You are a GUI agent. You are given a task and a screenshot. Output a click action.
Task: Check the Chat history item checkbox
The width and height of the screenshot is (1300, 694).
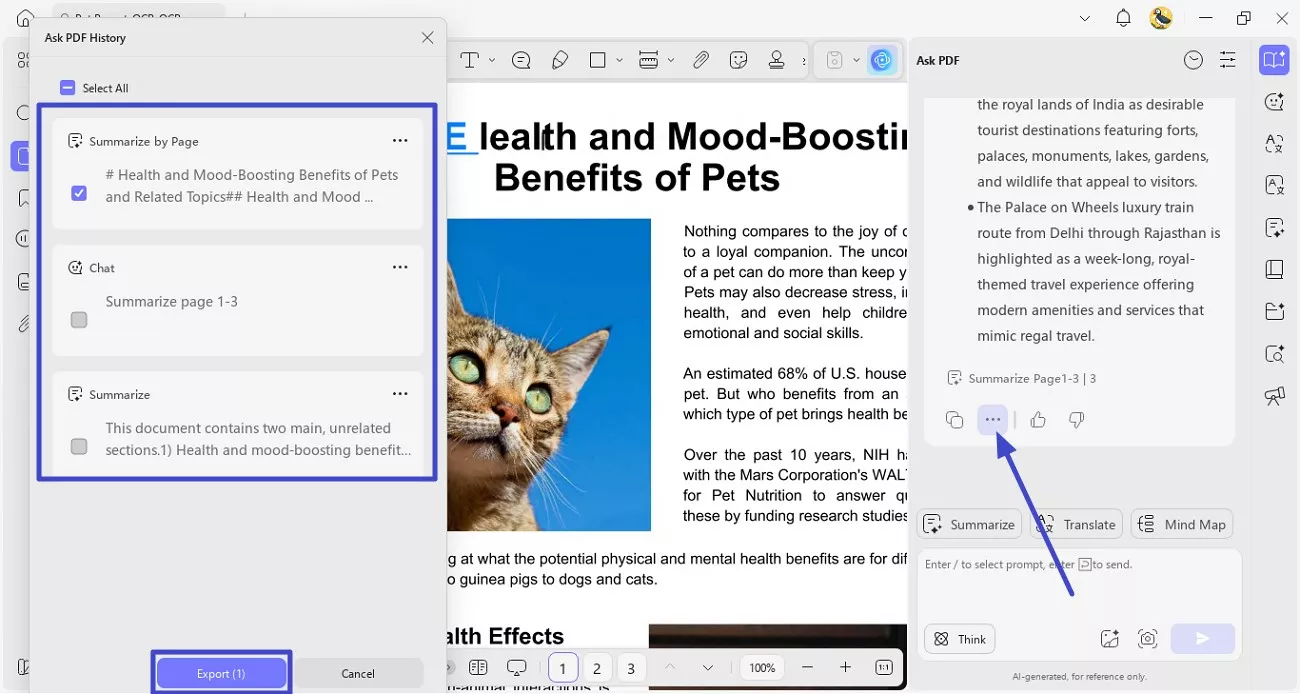(79, 320)
